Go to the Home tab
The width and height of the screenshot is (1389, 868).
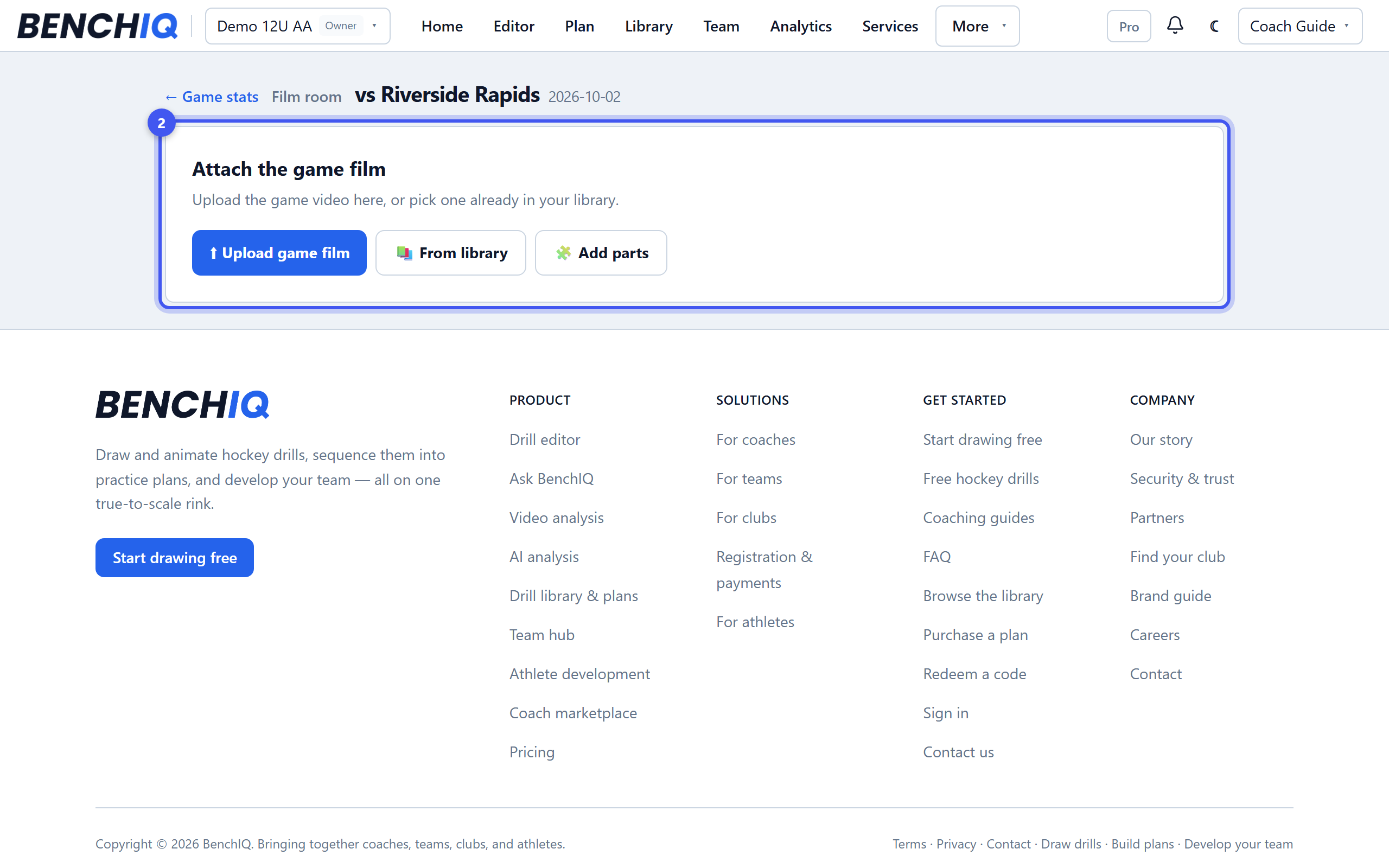[x=441, y=26]
